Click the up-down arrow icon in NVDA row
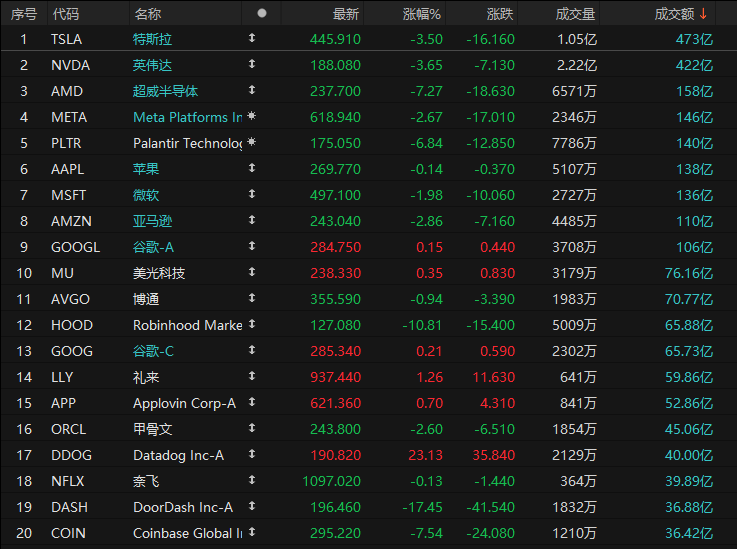 click(252, 63)
